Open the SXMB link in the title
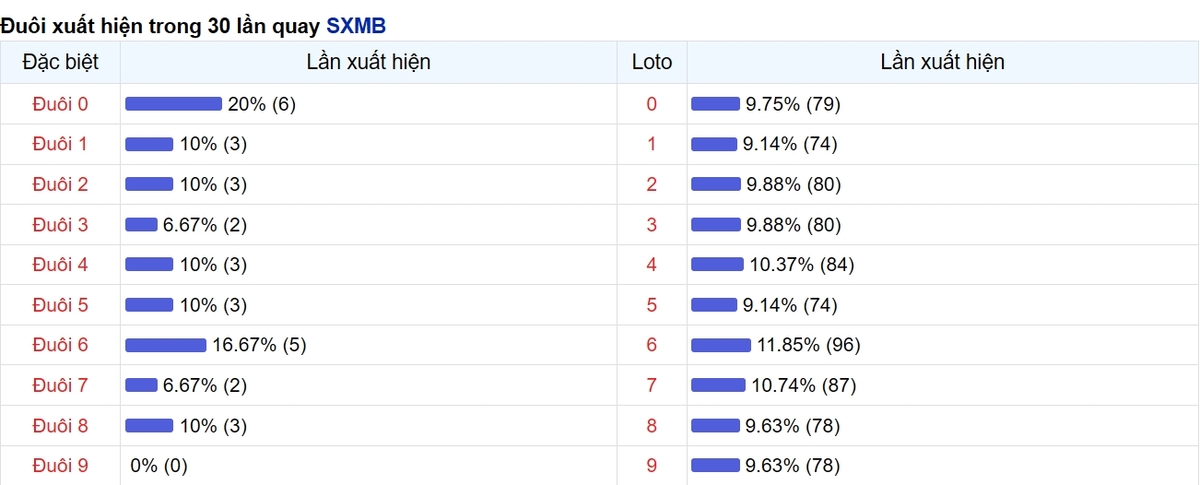1200x485 pixels. pos(356,25)
